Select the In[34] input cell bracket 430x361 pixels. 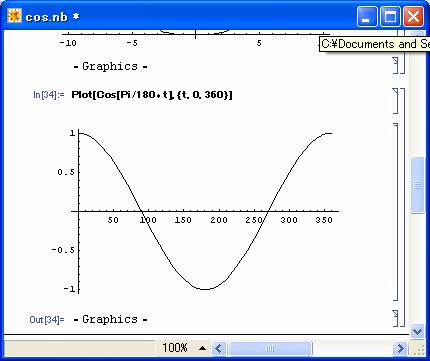coord(396,101)
